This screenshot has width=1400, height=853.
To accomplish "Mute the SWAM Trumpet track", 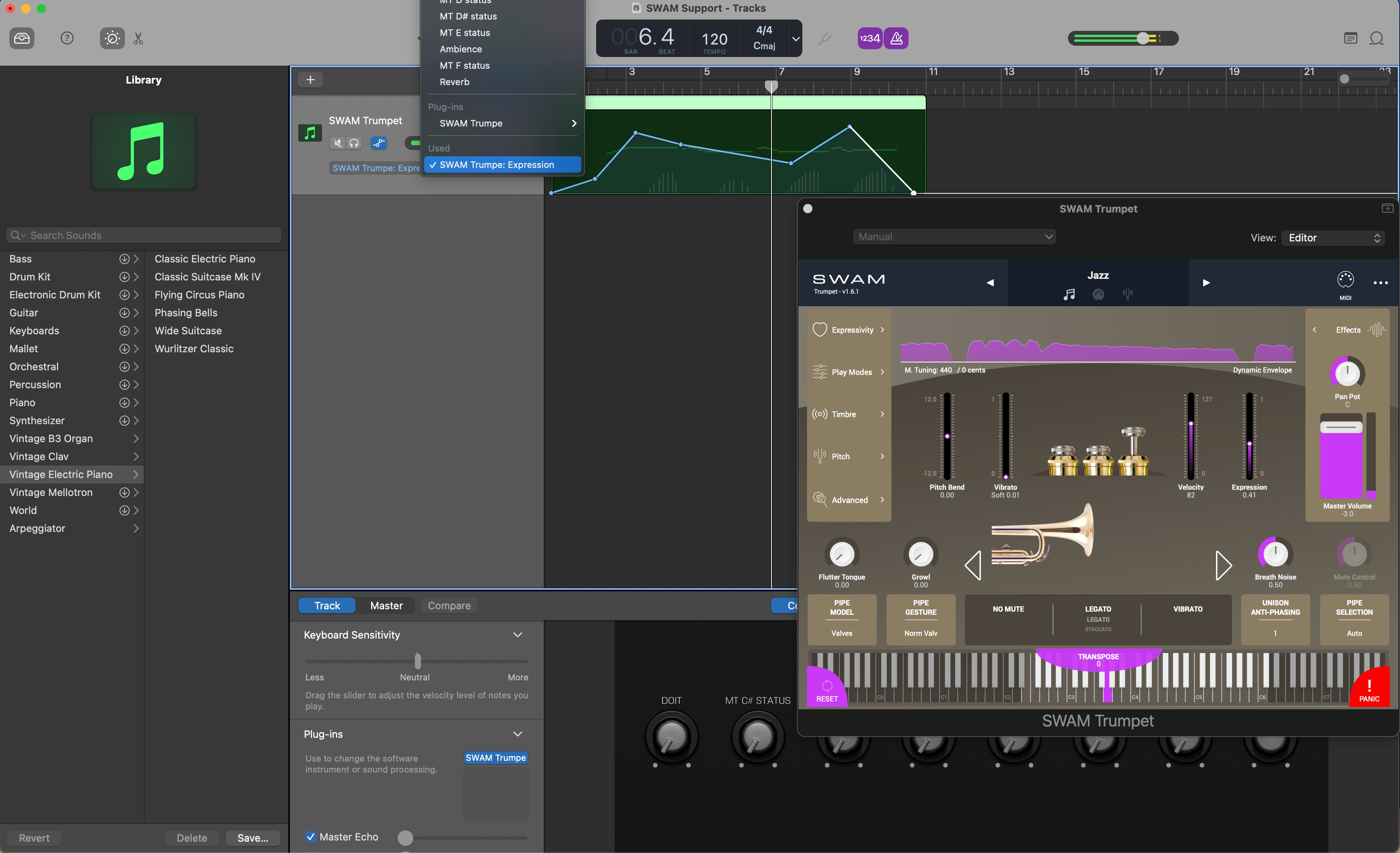I will pos(337,143).
